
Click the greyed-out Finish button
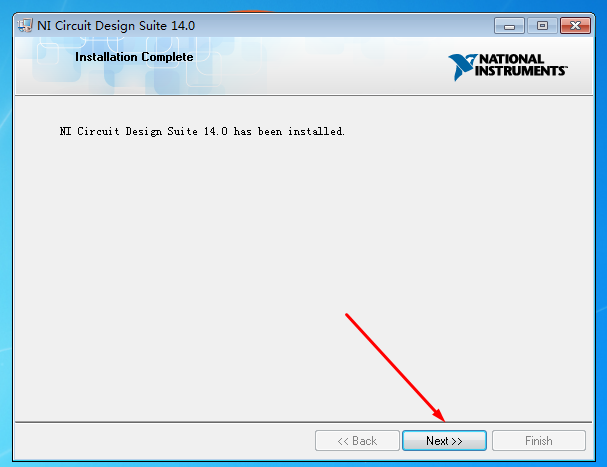(538, 440)
